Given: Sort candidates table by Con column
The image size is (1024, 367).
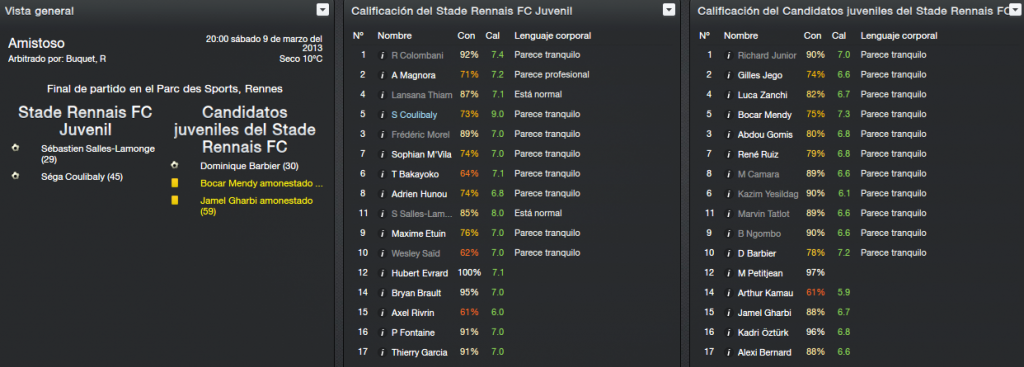Looking at the screenshot, I should coord(812,36).
